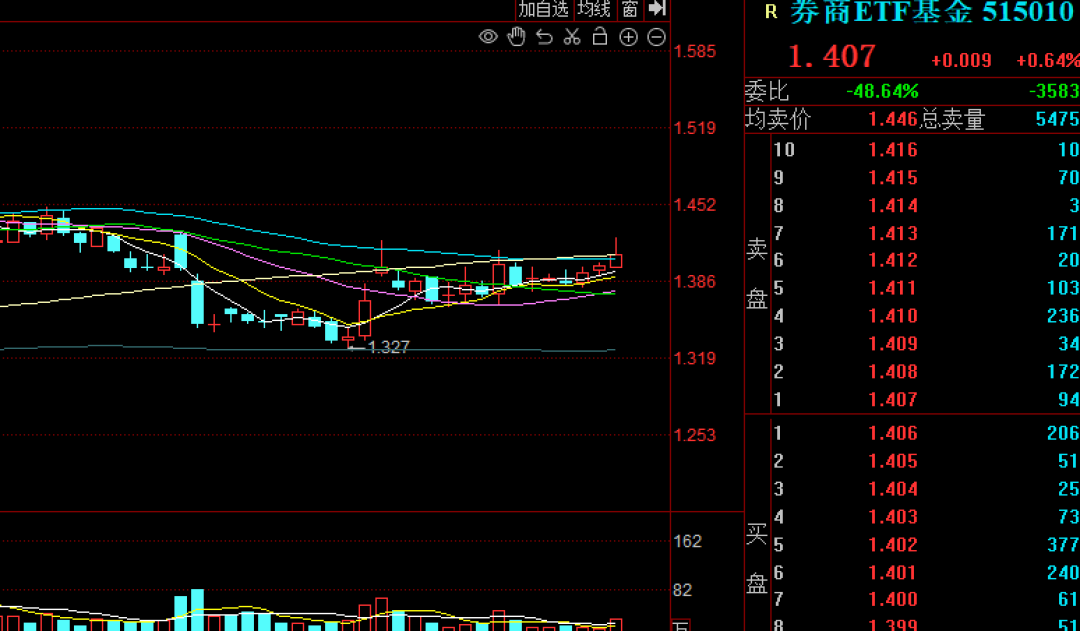Viewport: 1080px width, 631px height.
Task: Select the hand pan tool
Action: (x=516, y=37)
